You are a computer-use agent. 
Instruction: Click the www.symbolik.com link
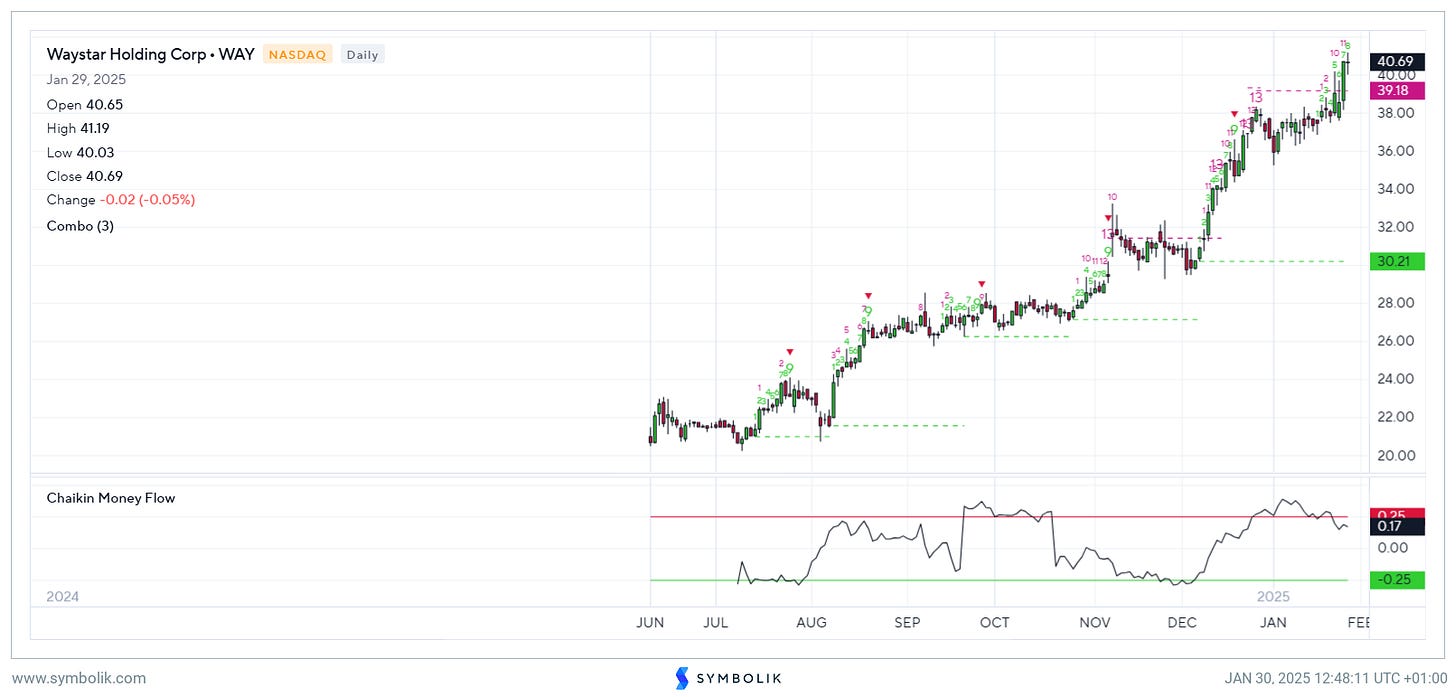(78, 678)
